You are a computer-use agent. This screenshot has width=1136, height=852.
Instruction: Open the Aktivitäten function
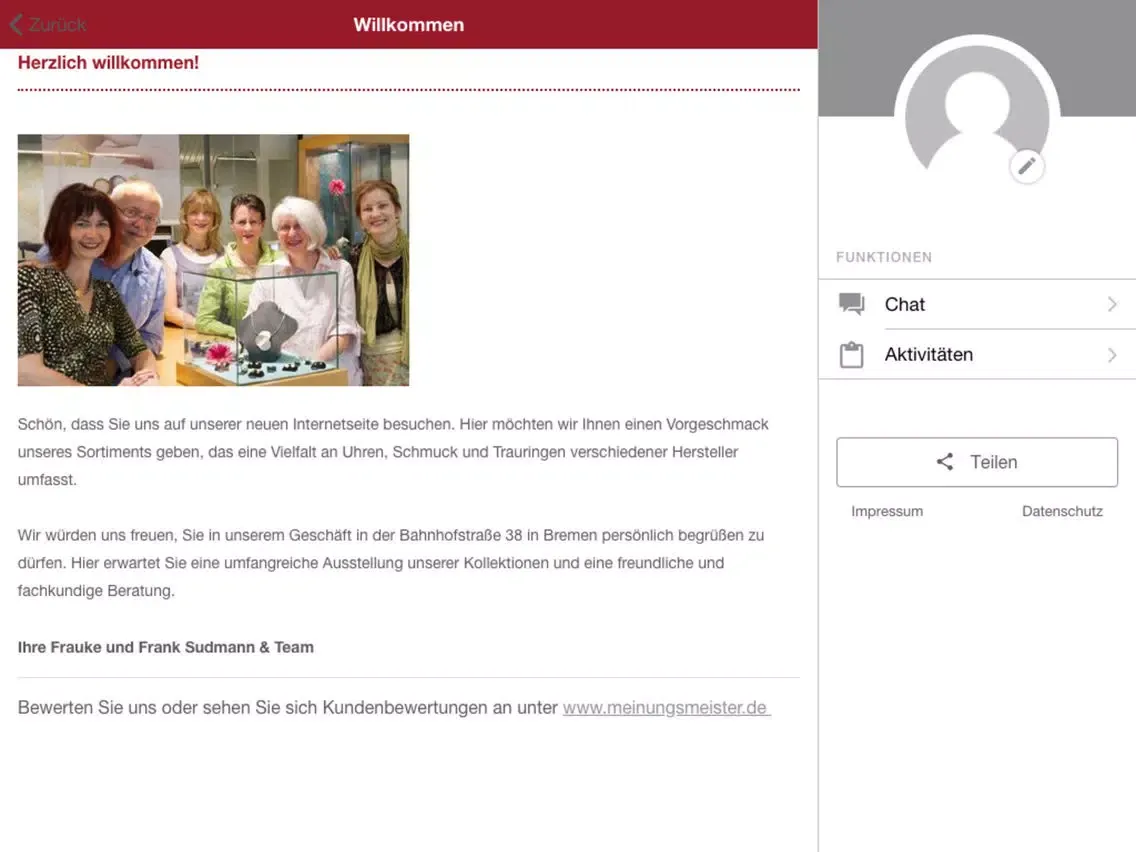tap(977, 354)
